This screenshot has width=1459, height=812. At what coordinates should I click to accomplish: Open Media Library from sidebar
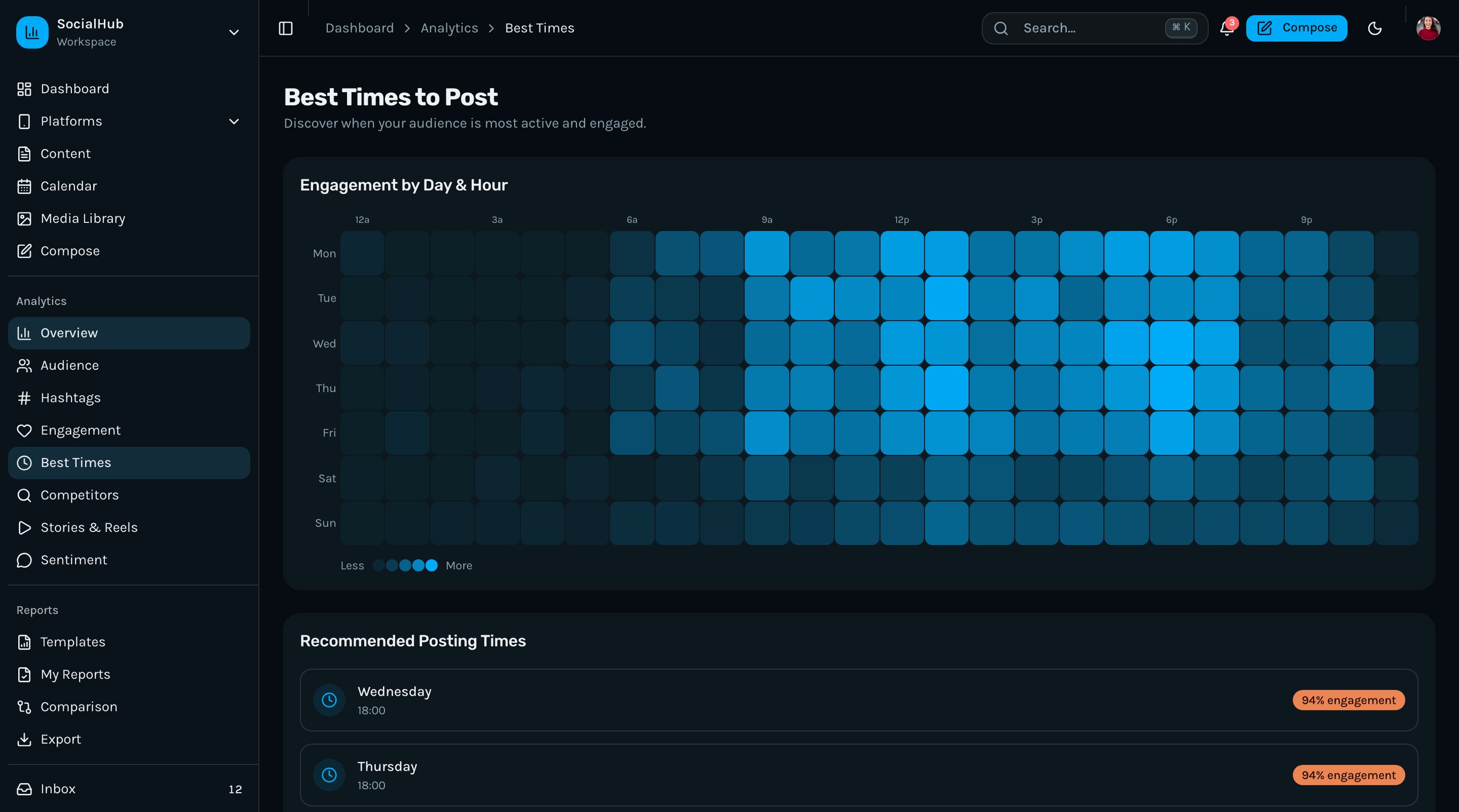[x=129, y=219]
